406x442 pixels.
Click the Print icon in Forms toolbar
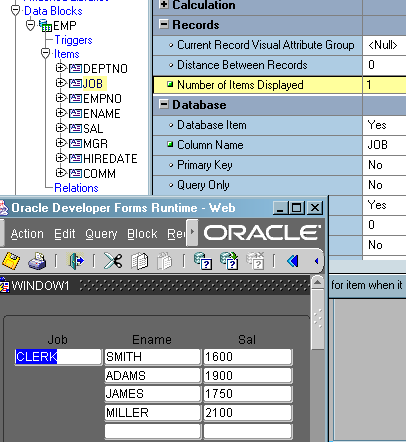coord(37,261)
